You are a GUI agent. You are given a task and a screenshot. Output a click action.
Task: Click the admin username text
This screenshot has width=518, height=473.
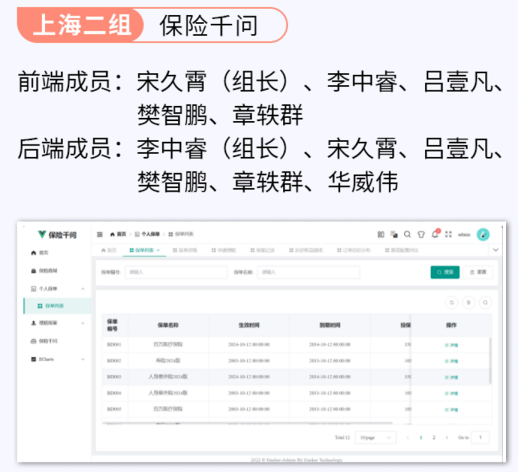pos(464,235)
